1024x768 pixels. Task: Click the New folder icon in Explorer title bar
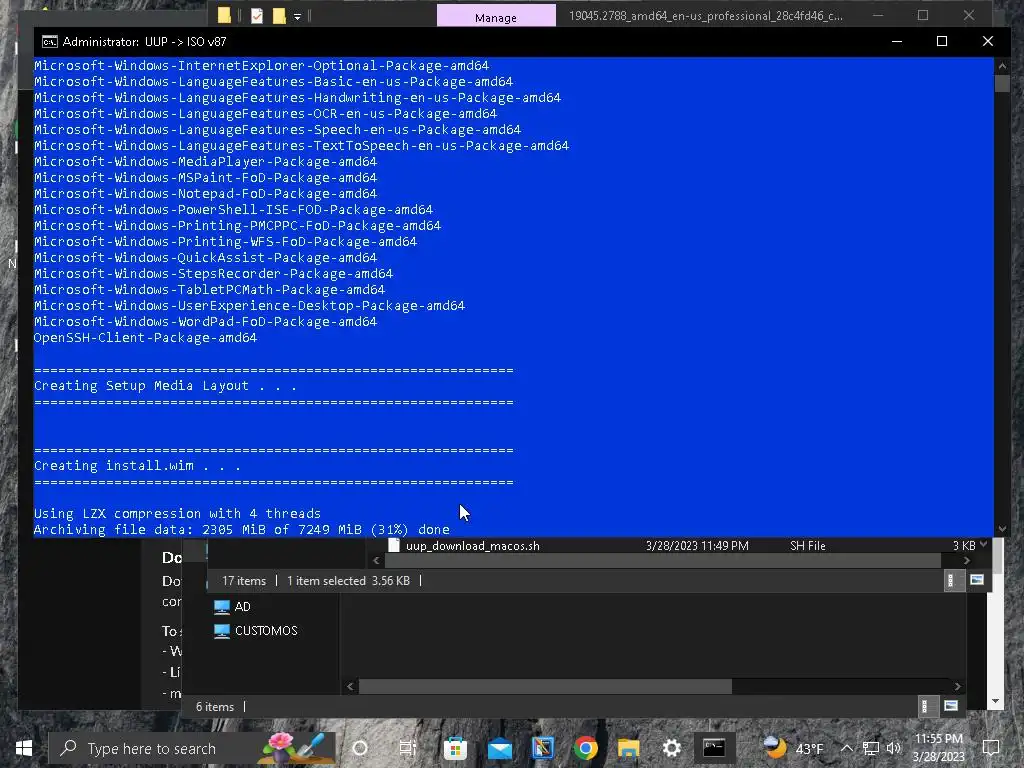(x=279, y=15)
